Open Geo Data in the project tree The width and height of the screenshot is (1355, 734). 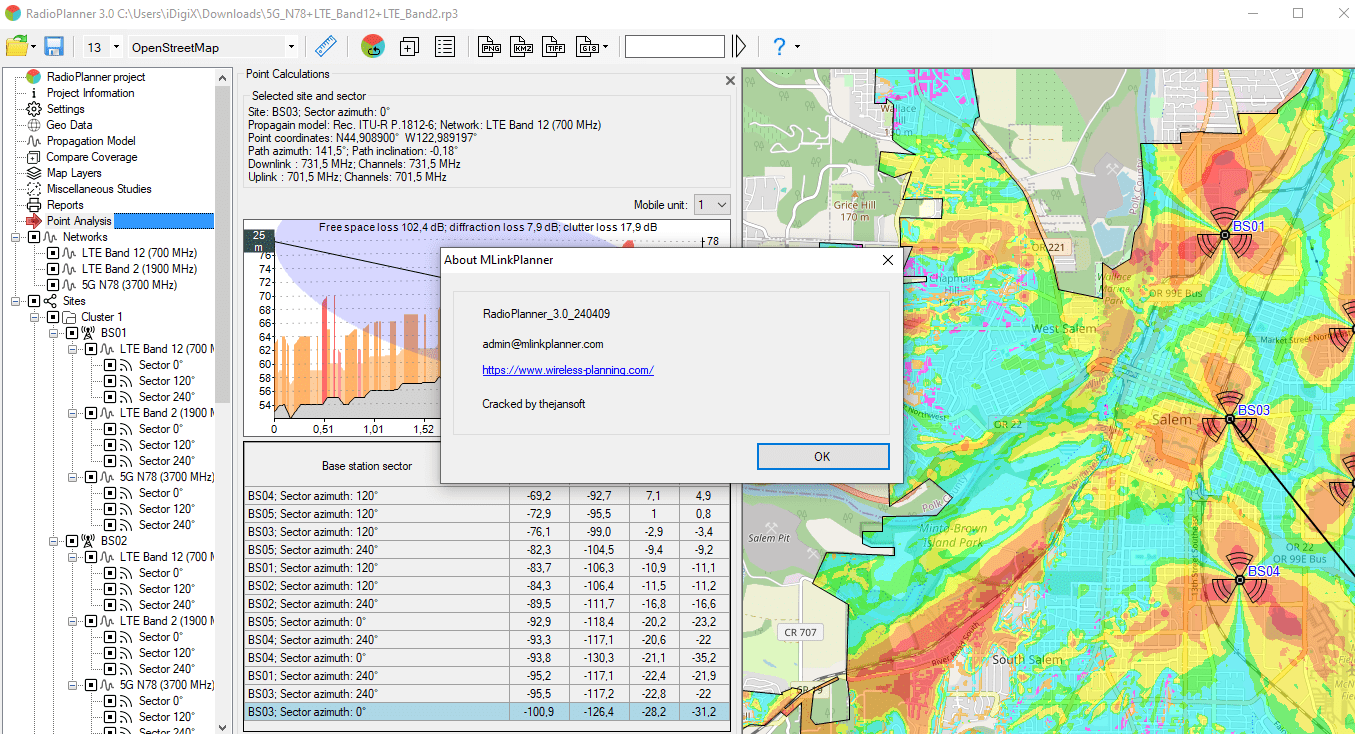click(x=69, y=125)
